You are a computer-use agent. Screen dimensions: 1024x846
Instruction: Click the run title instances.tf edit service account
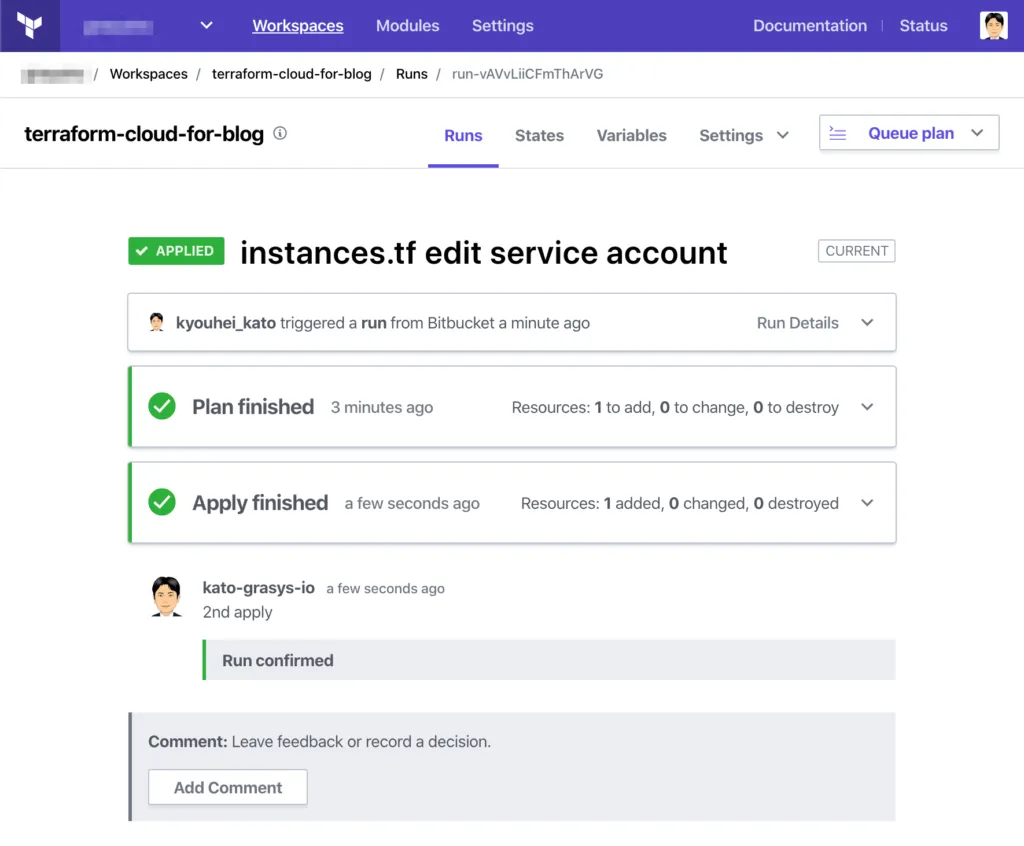[484, 253]
